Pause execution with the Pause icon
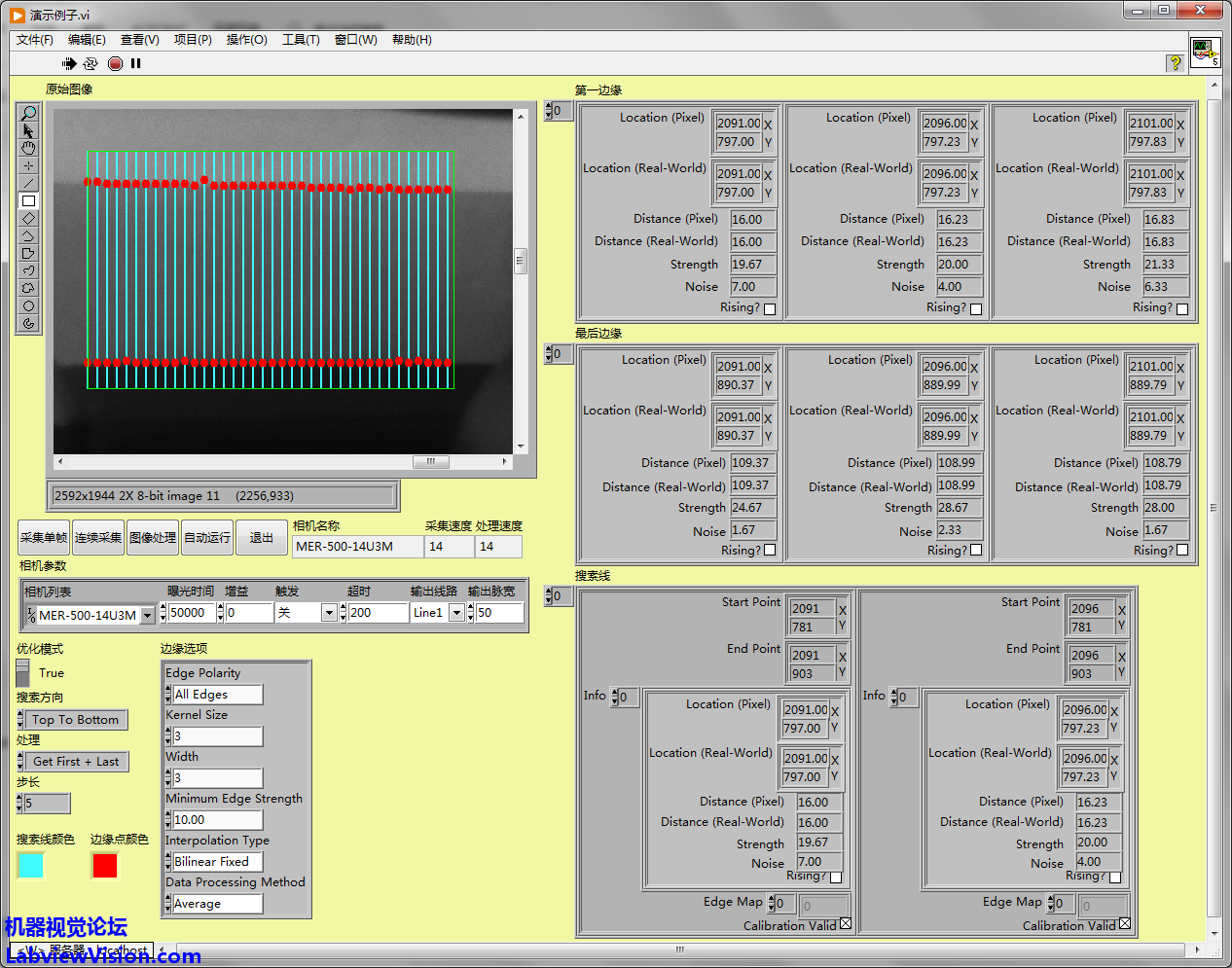 (136, 63)
